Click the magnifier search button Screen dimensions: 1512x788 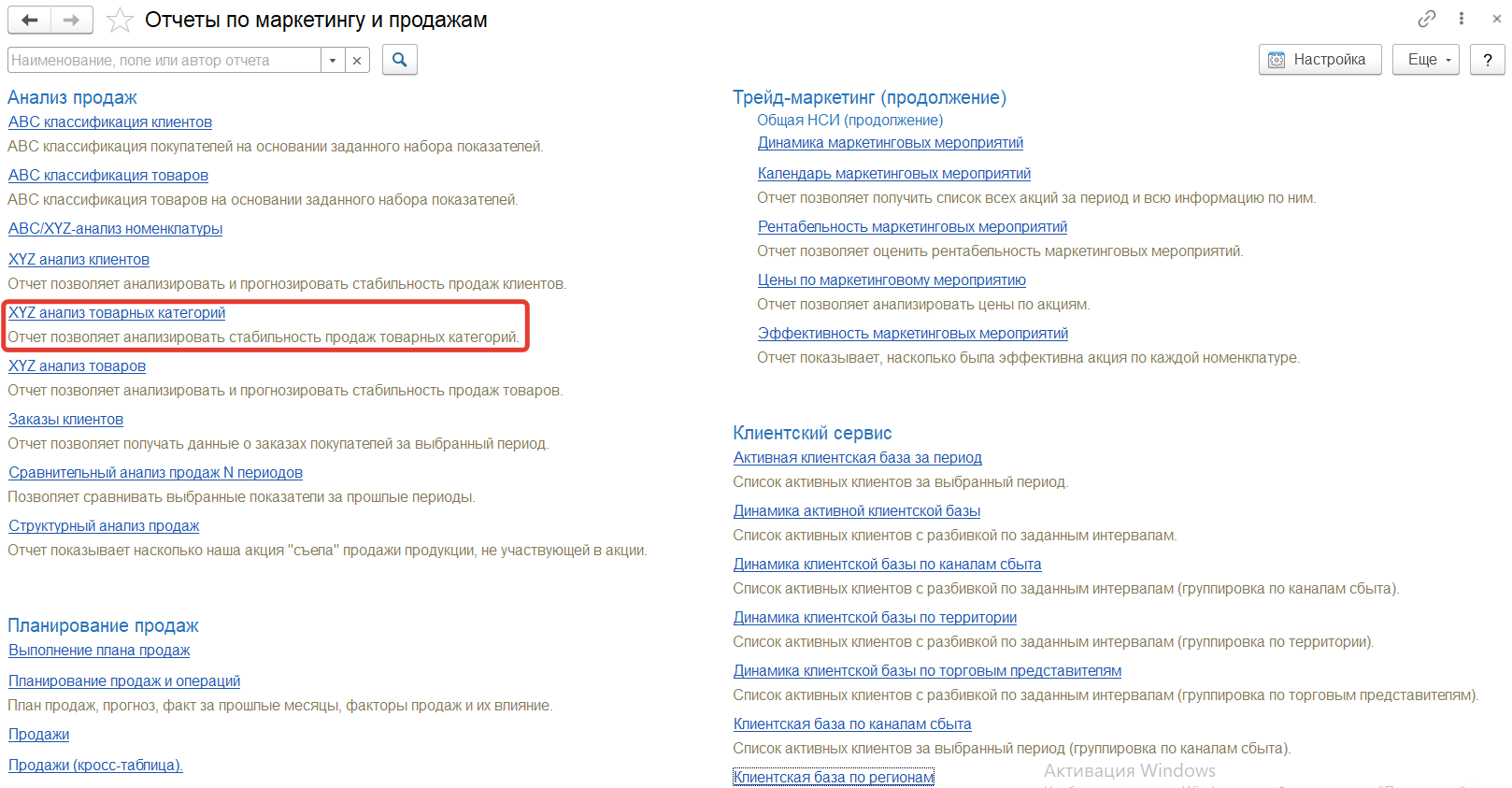tap(400, 60)
